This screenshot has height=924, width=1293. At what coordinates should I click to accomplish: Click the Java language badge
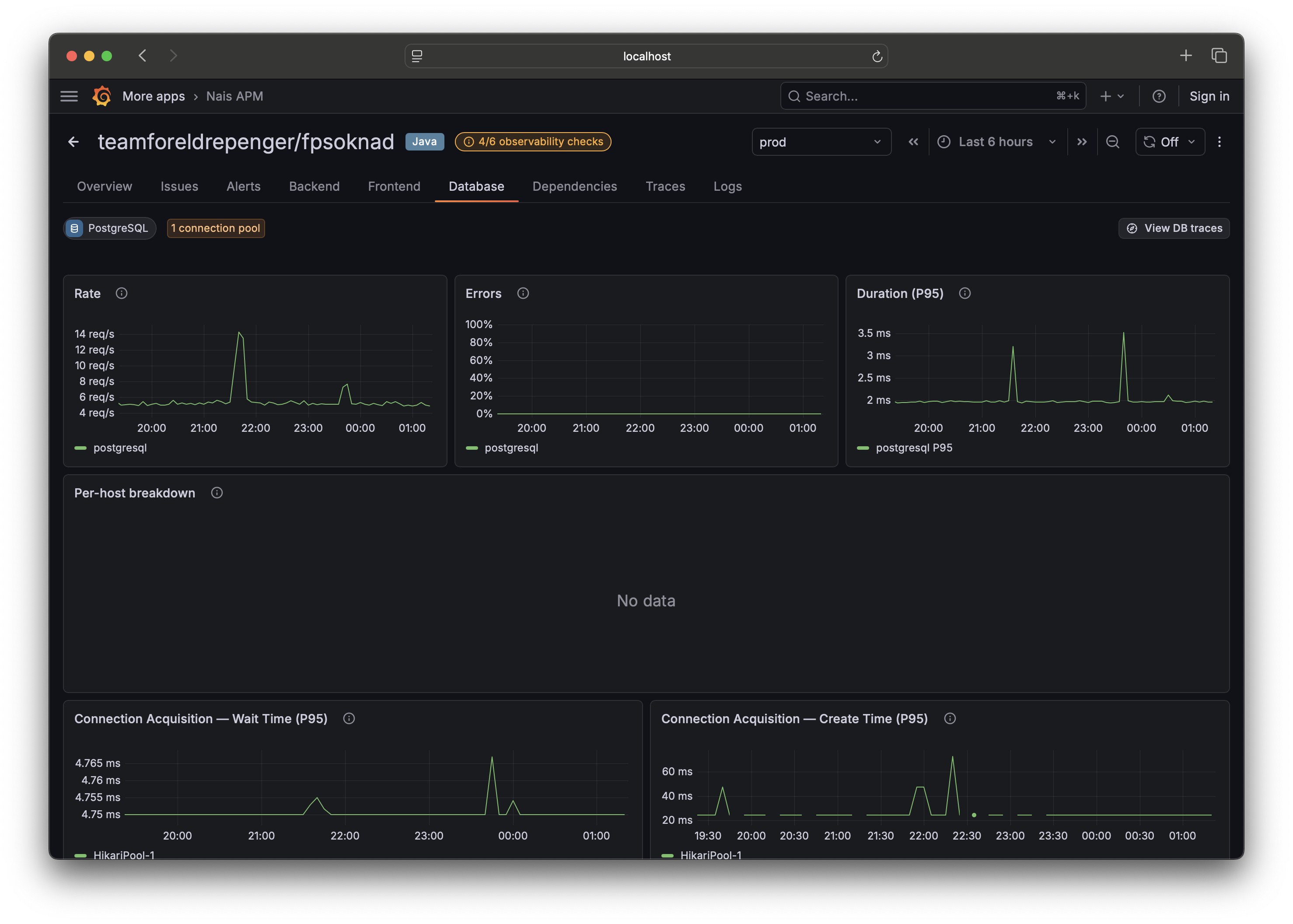pyautogui.click(x=424, y=142)
